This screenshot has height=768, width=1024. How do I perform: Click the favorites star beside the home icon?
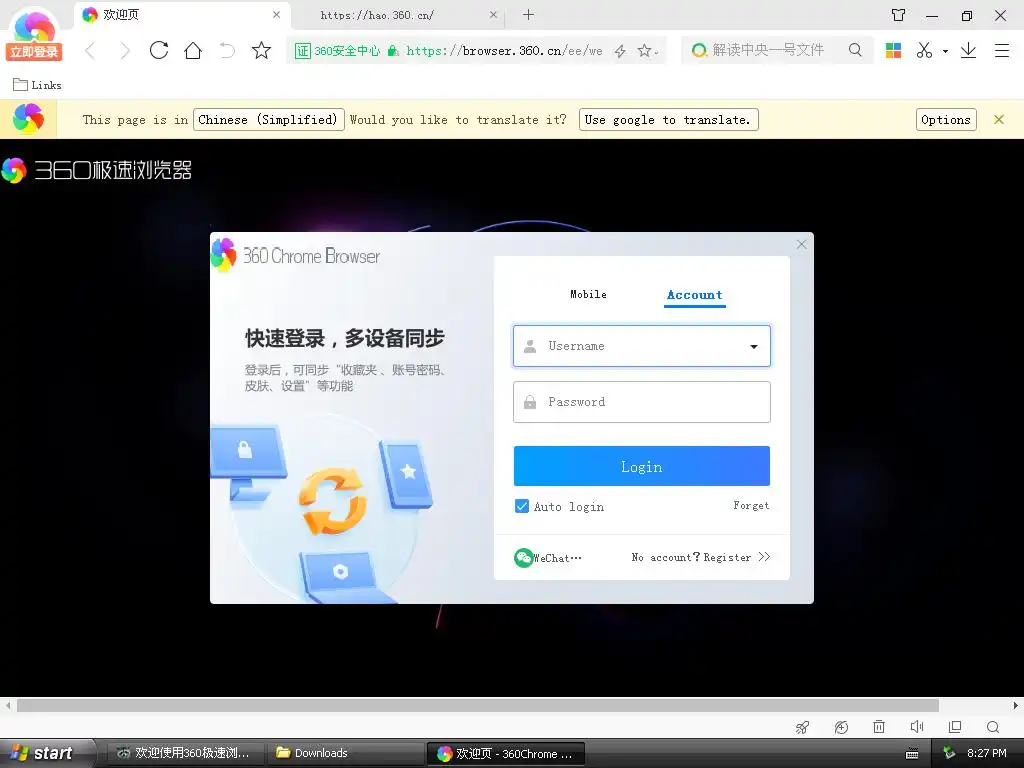click(x=261, y=50)
